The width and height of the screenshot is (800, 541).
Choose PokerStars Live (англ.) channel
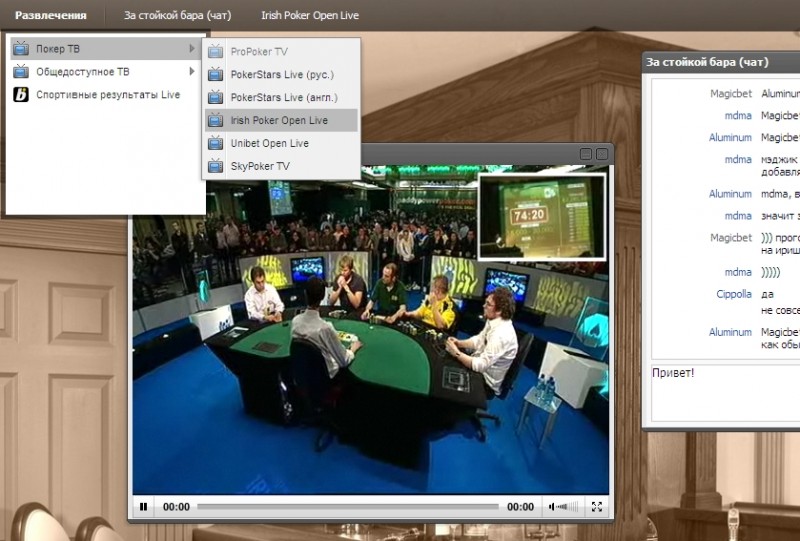281,97
